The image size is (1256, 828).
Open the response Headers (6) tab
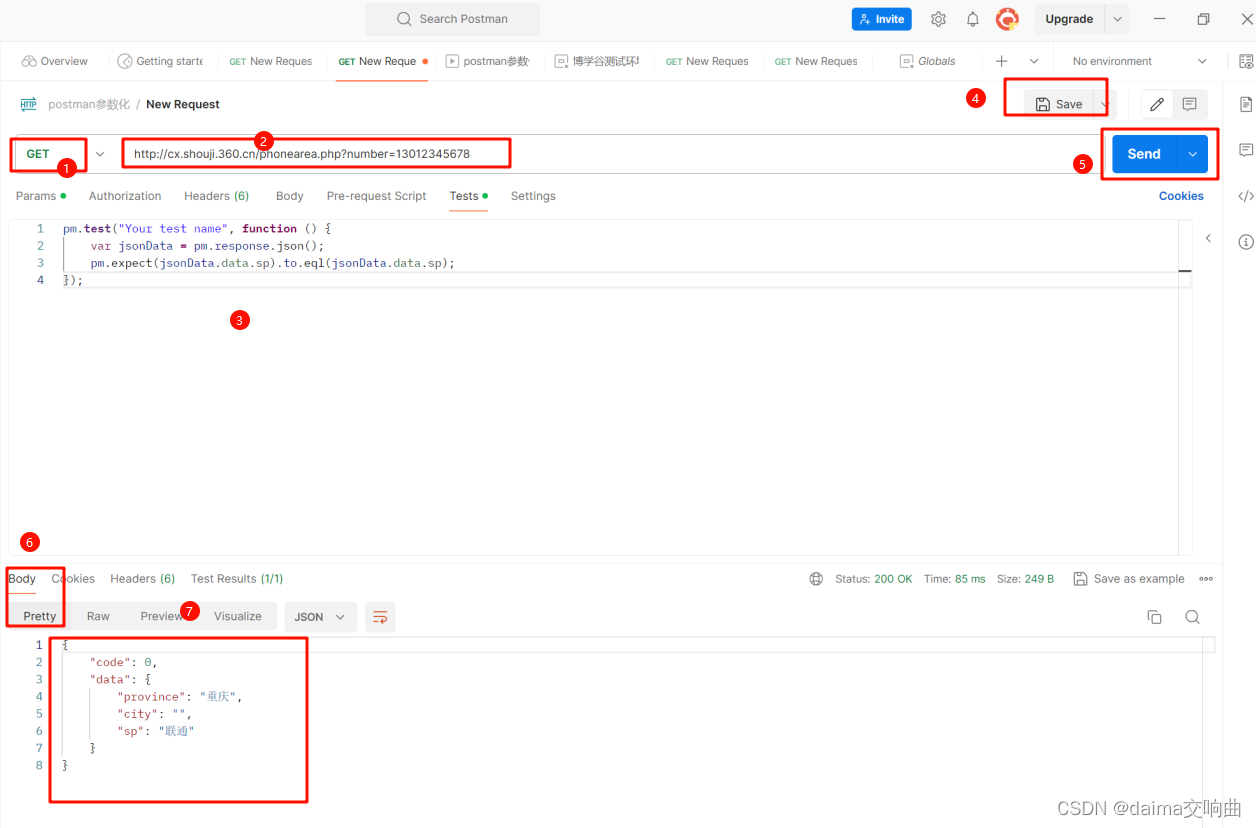(x=142, y=579)
